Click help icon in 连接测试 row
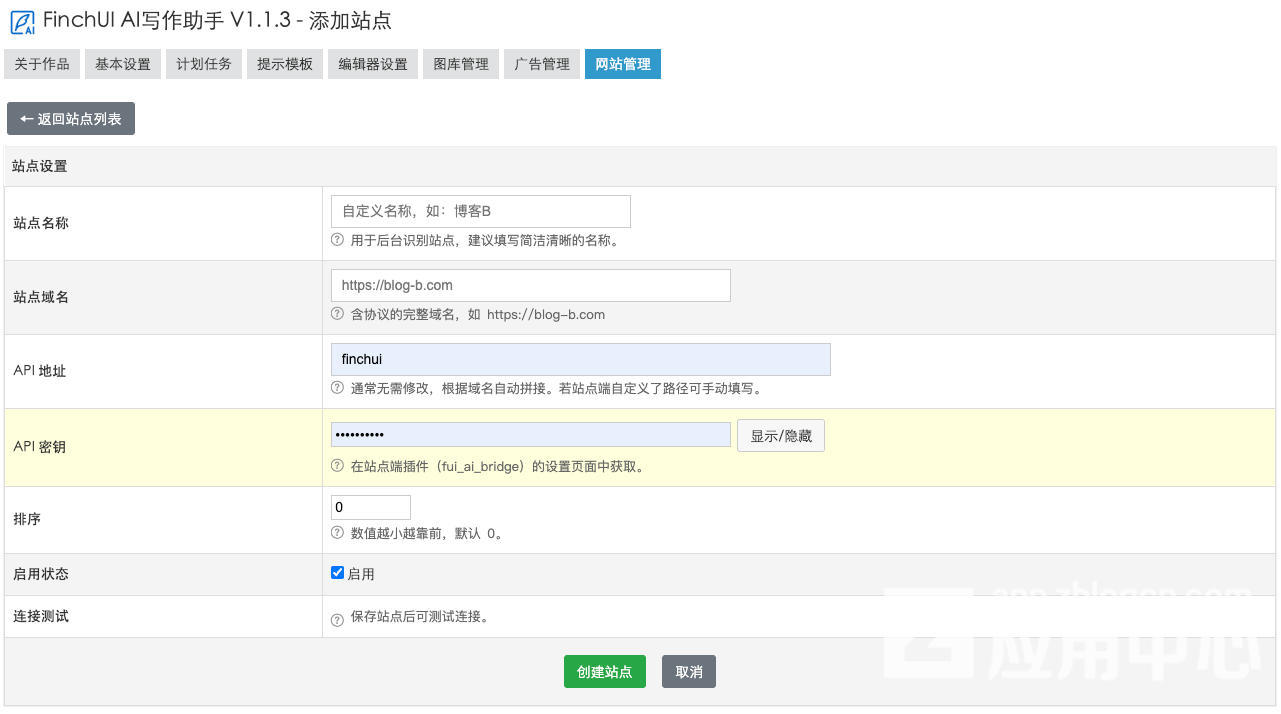 click(337, 618)
